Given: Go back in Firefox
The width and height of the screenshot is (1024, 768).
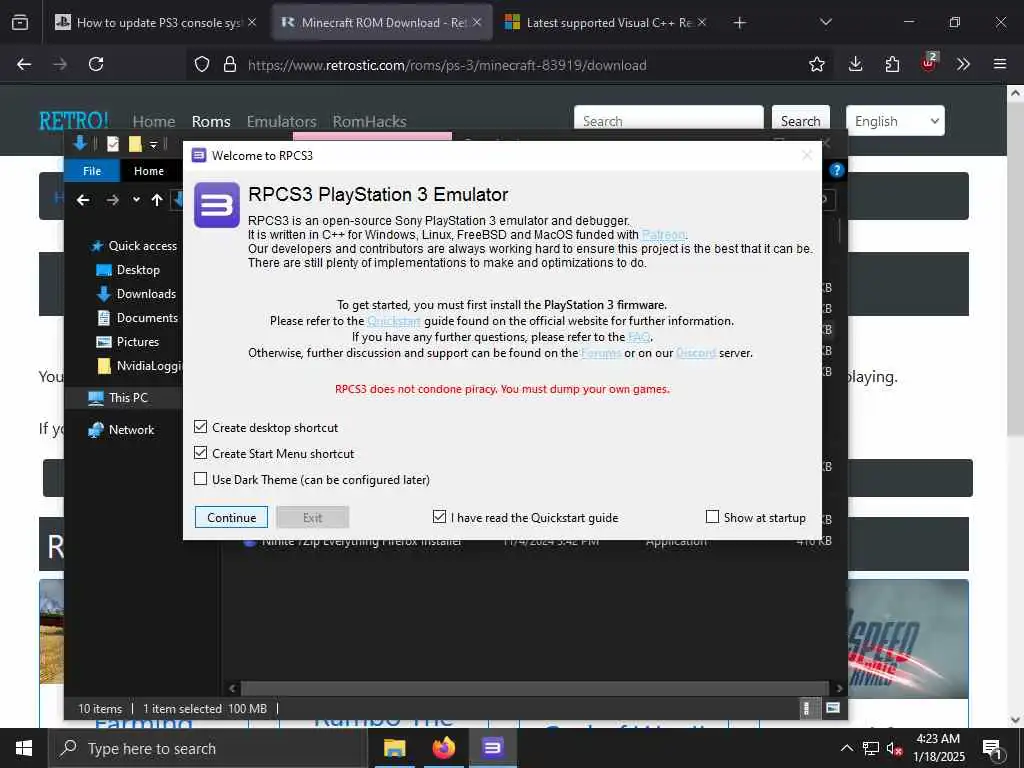Looking at the screenshot, I should [24, 64].
